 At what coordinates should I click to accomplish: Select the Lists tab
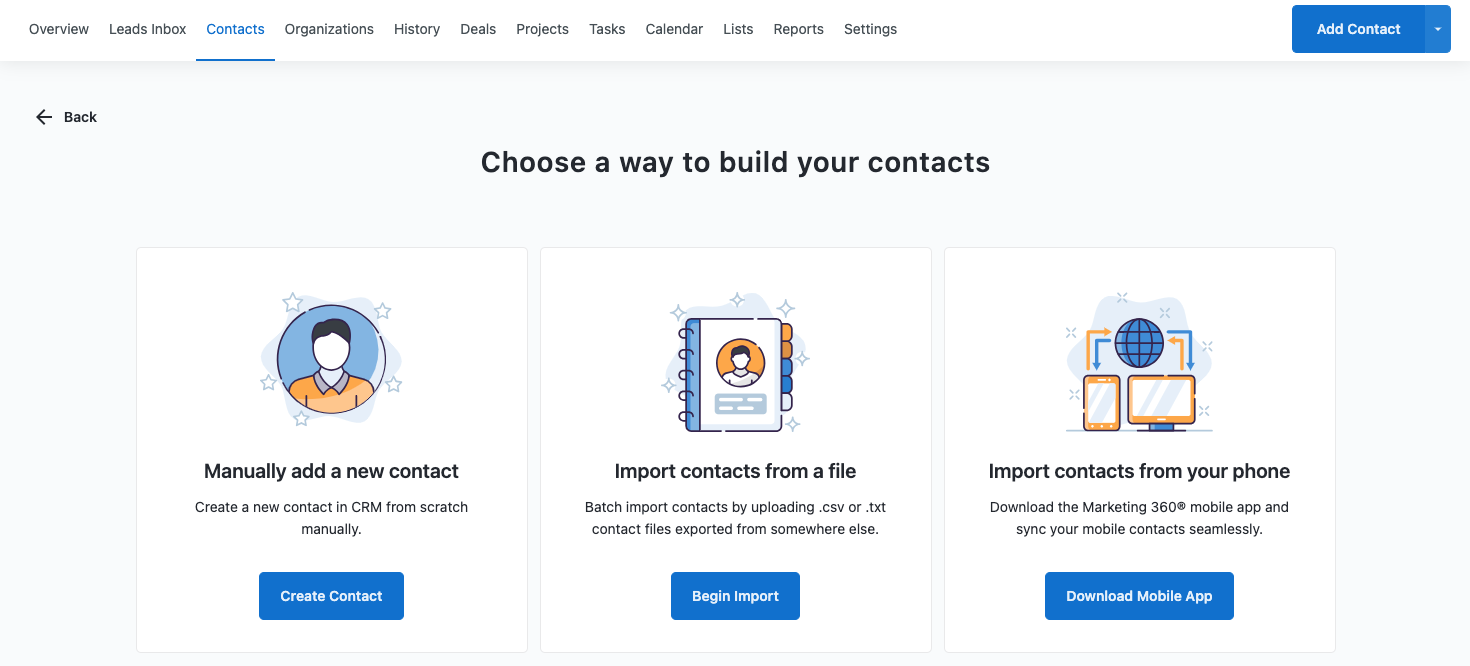738,29
